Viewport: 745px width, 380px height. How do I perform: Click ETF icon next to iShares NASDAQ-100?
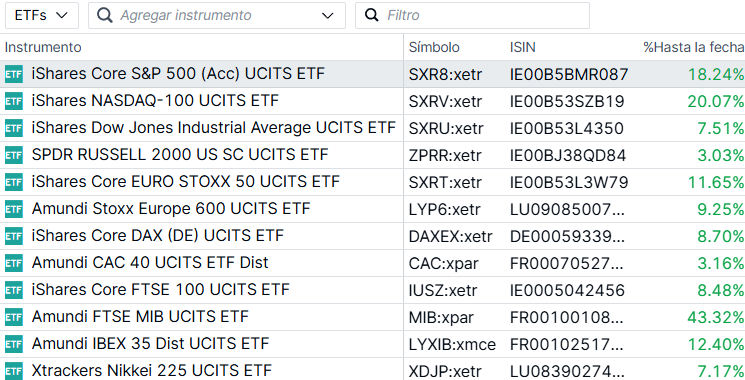tap(14, 101)
